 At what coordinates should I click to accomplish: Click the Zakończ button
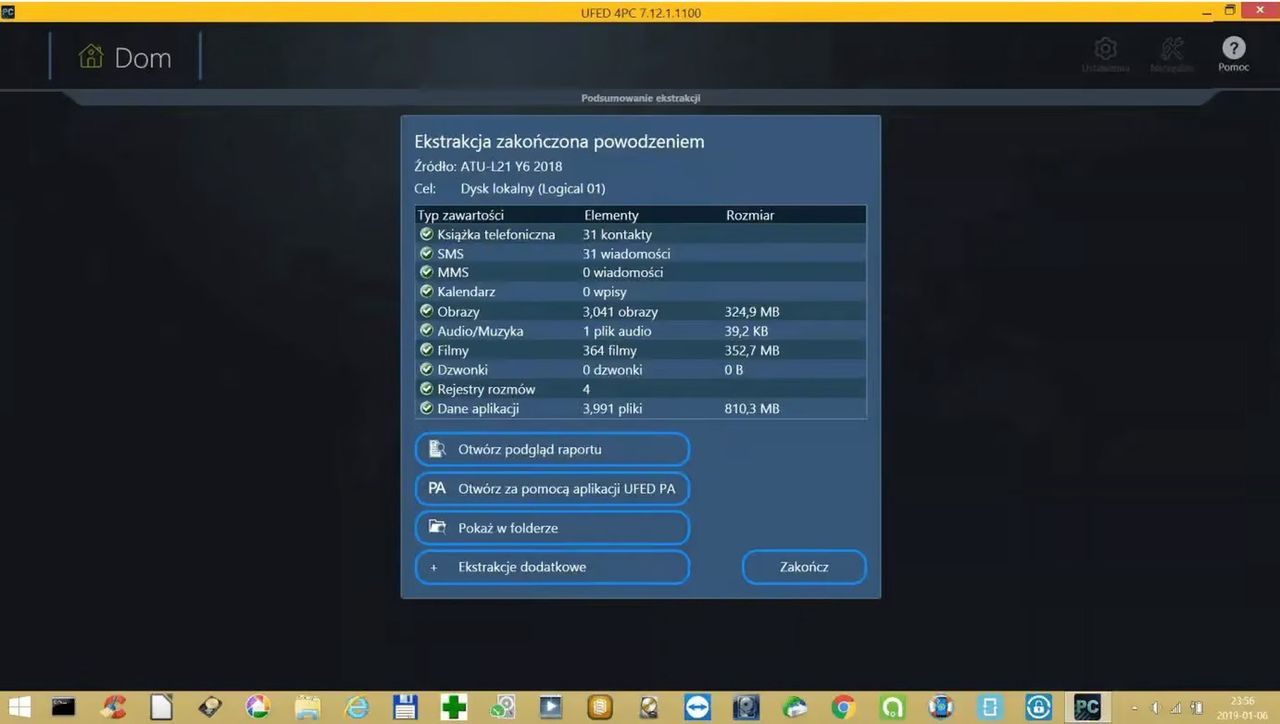point(804,567)
